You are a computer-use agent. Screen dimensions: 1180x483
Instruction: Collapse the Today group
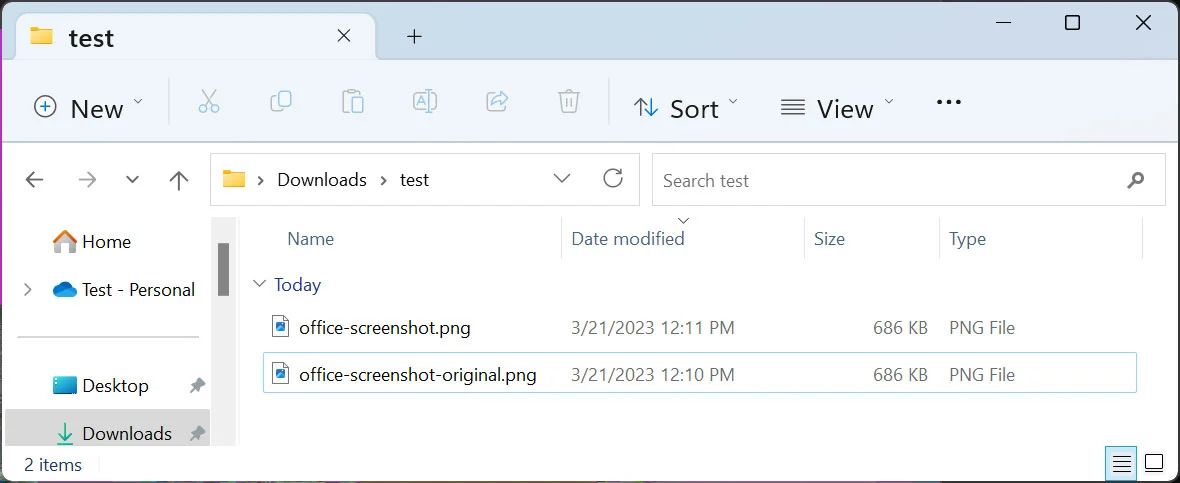[x=260, y=285]
